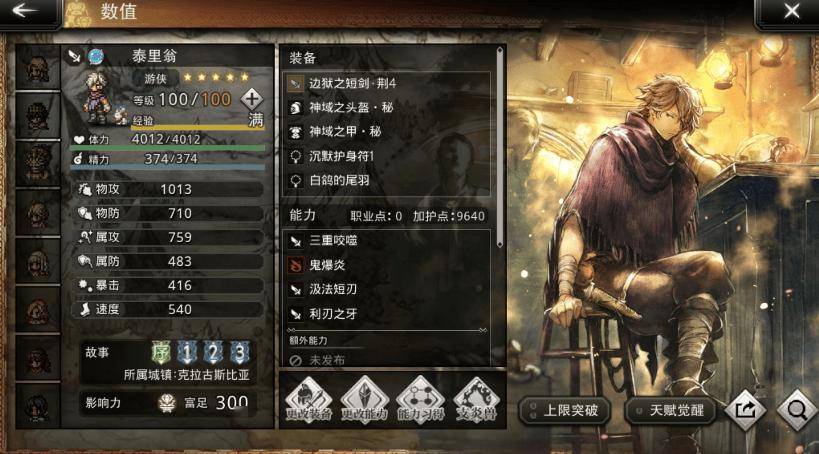Open 更改能力 change ability icon

pos(365,401)
